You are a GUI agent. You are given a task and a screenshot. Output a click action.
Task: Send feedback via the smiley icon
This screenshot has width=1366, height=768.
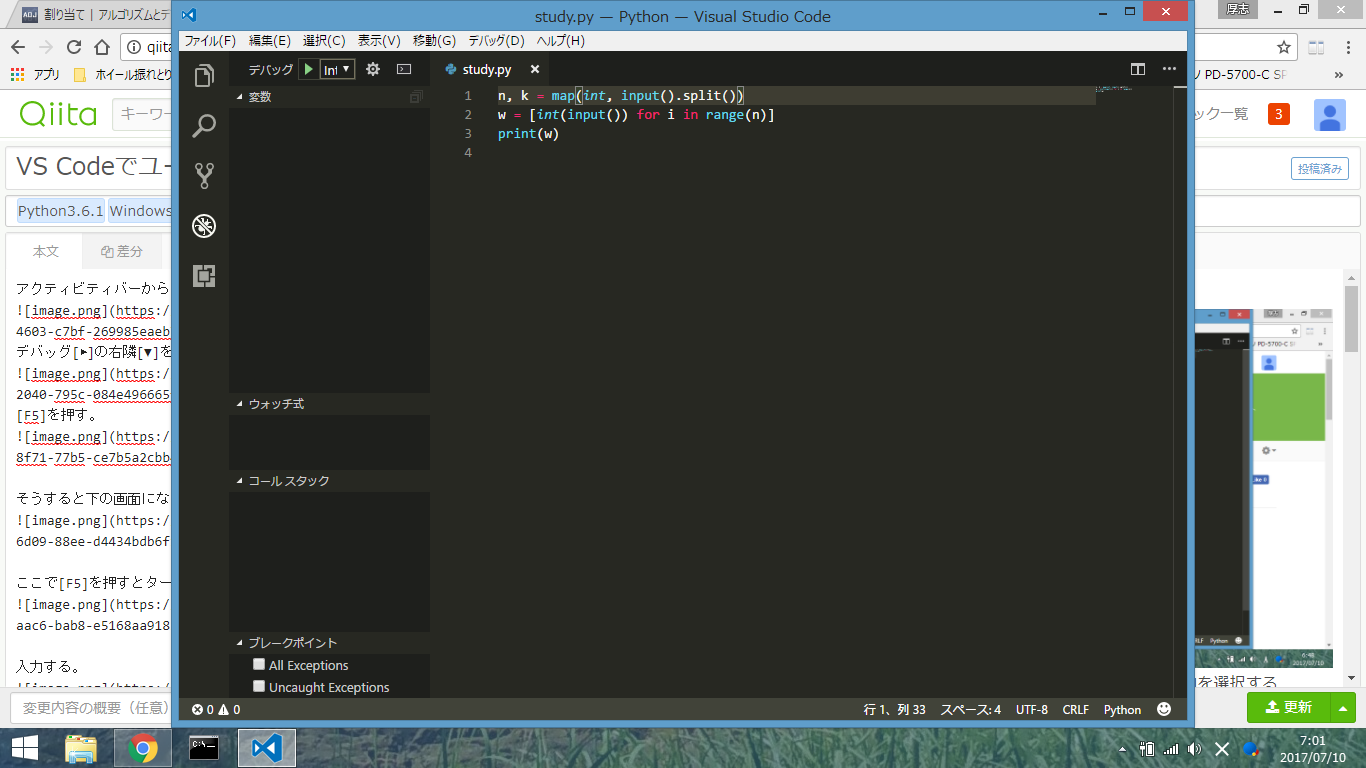1163,709
